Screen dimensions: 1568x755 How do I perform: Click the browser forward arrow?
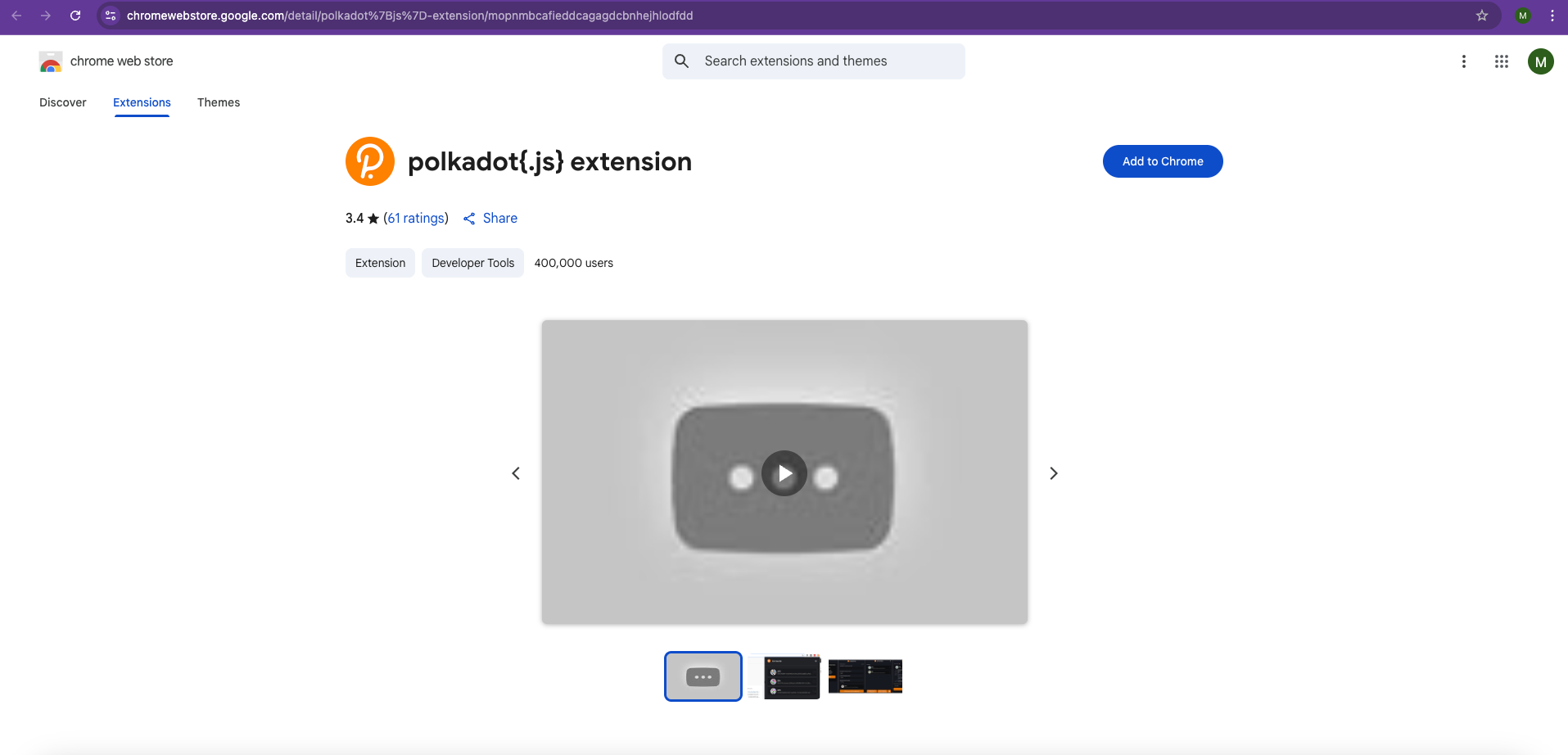pos(46,16)
